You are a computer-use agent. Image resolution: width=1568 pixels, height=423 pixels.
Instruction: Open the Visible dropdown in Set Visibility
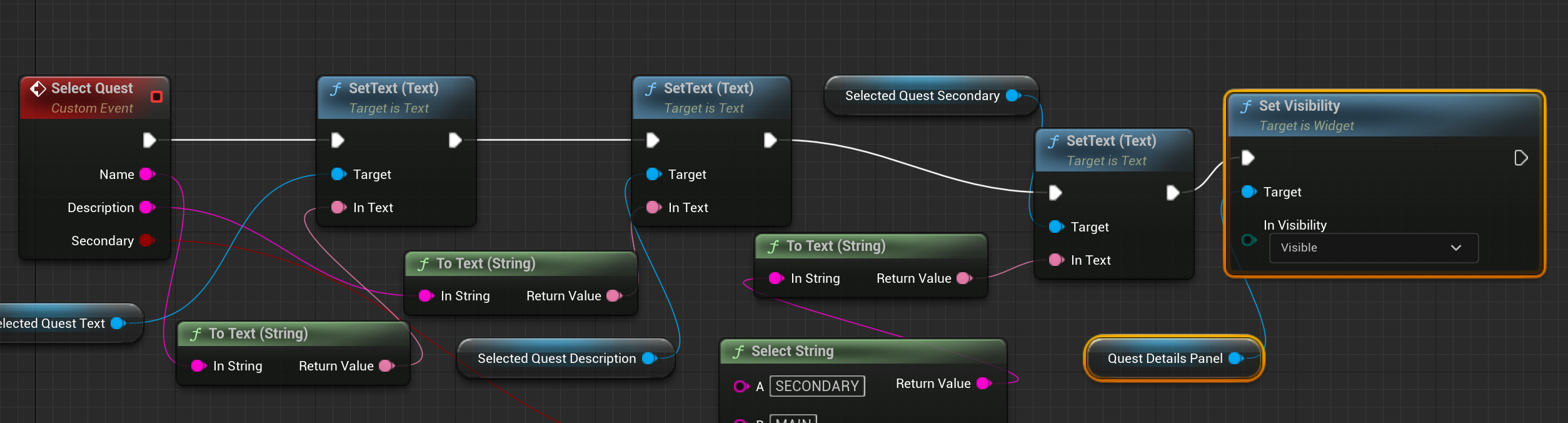click(1373, 248)
